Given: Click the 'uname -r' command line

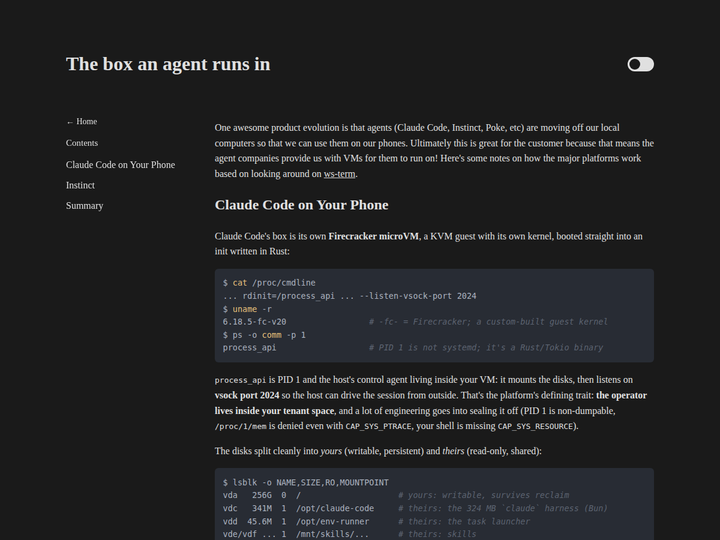Looking at the screenshot, I should coord(247,309).
